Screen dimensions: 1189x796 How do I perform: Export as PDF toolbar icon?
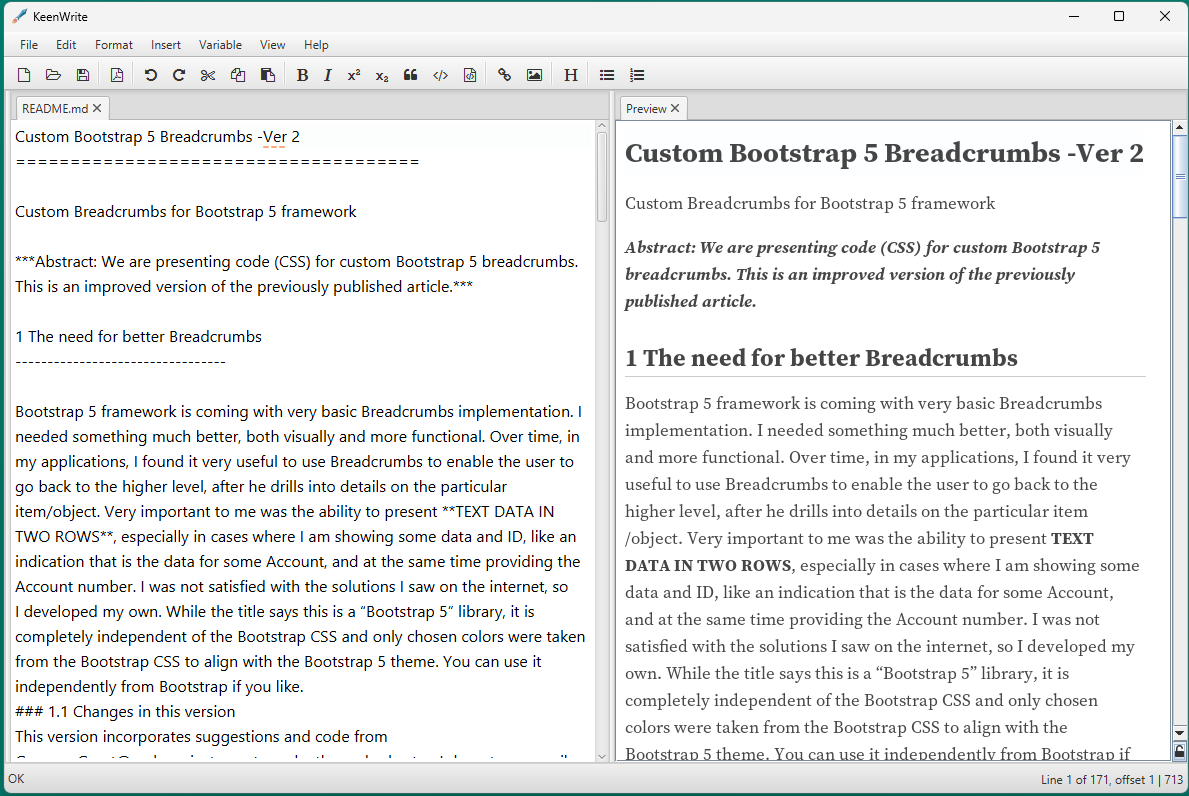coord(117,75)
